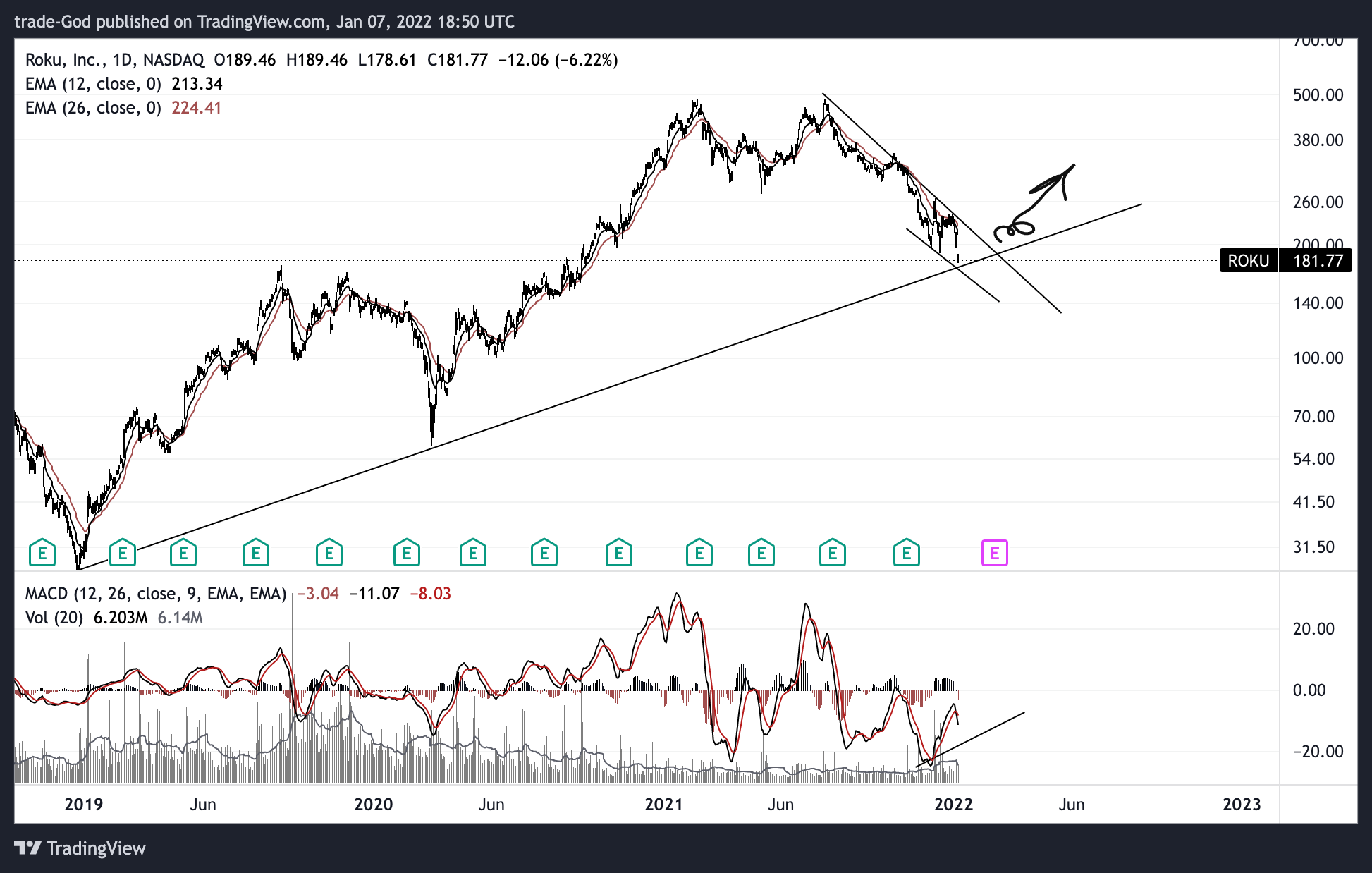Screen dimensions: 1372x873
Task: Click the 2019 time axis label
Action: click(83, 804)
